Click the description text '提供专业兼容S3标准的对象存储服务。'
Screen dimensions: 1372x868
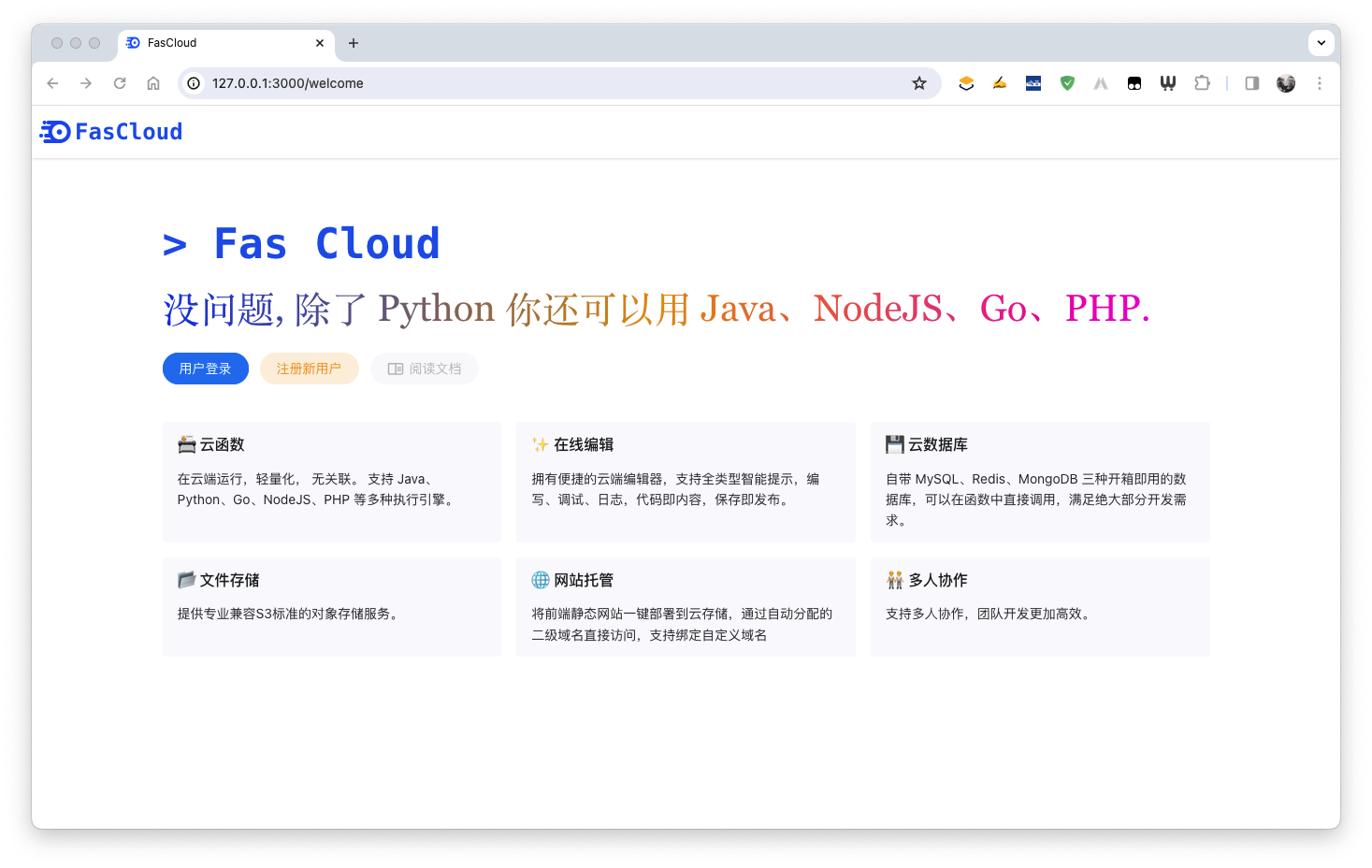pos(290,614)
